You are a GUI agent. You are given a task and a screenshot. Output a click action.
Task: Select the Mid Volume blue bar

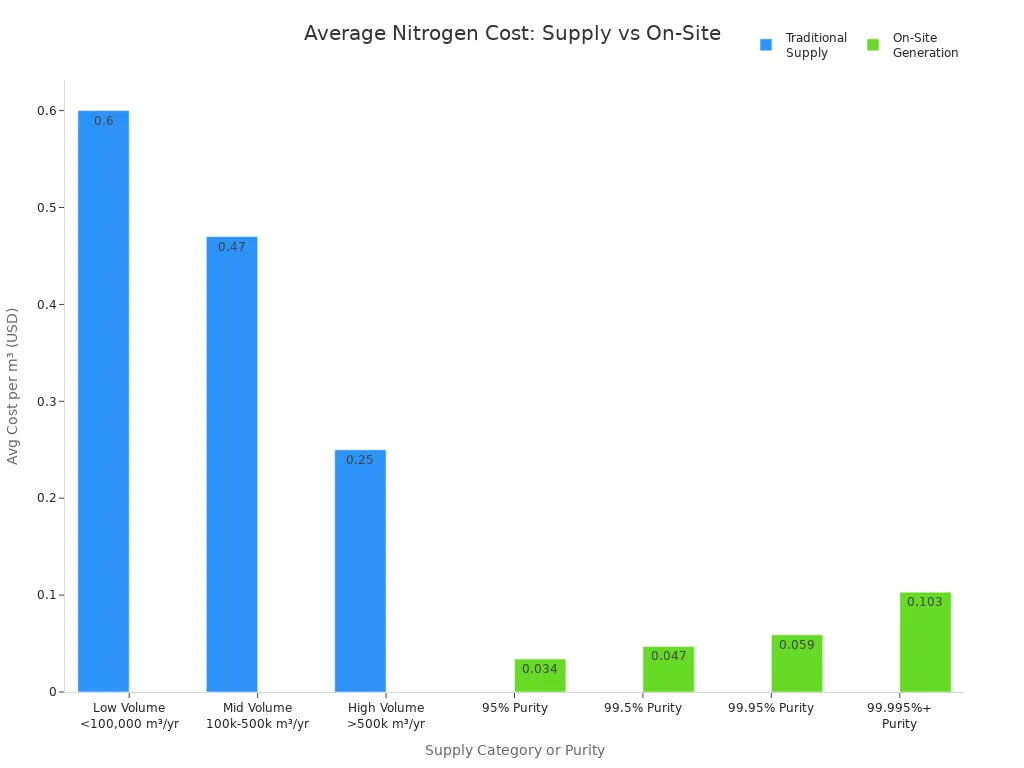(230, 460)
